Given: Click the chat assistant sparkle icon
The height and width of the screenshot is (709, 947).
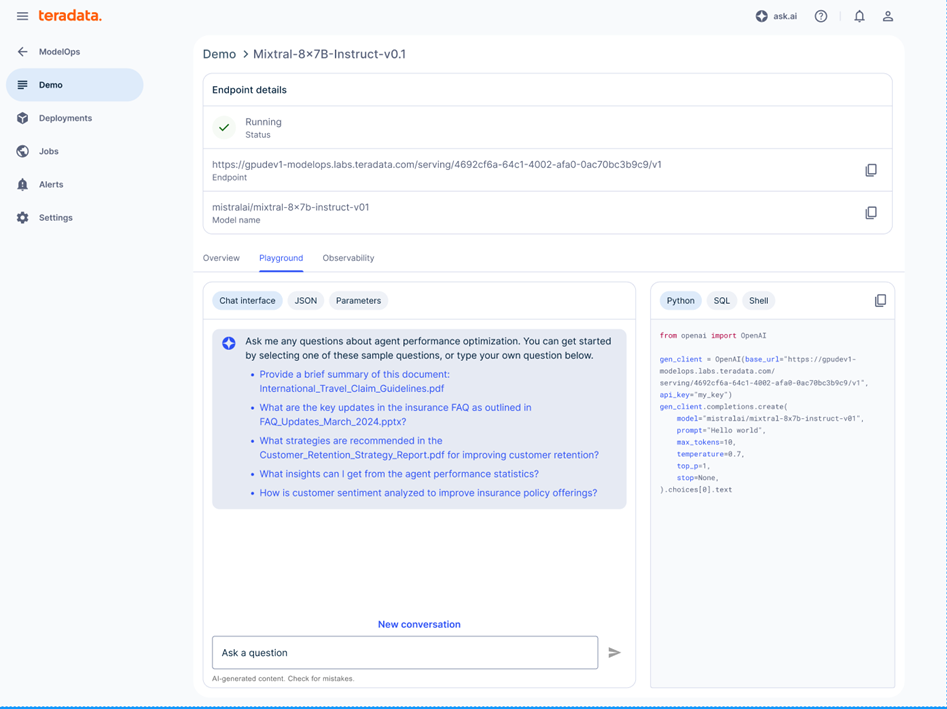Looking at the screenshot, I should [x=228, y=343].
